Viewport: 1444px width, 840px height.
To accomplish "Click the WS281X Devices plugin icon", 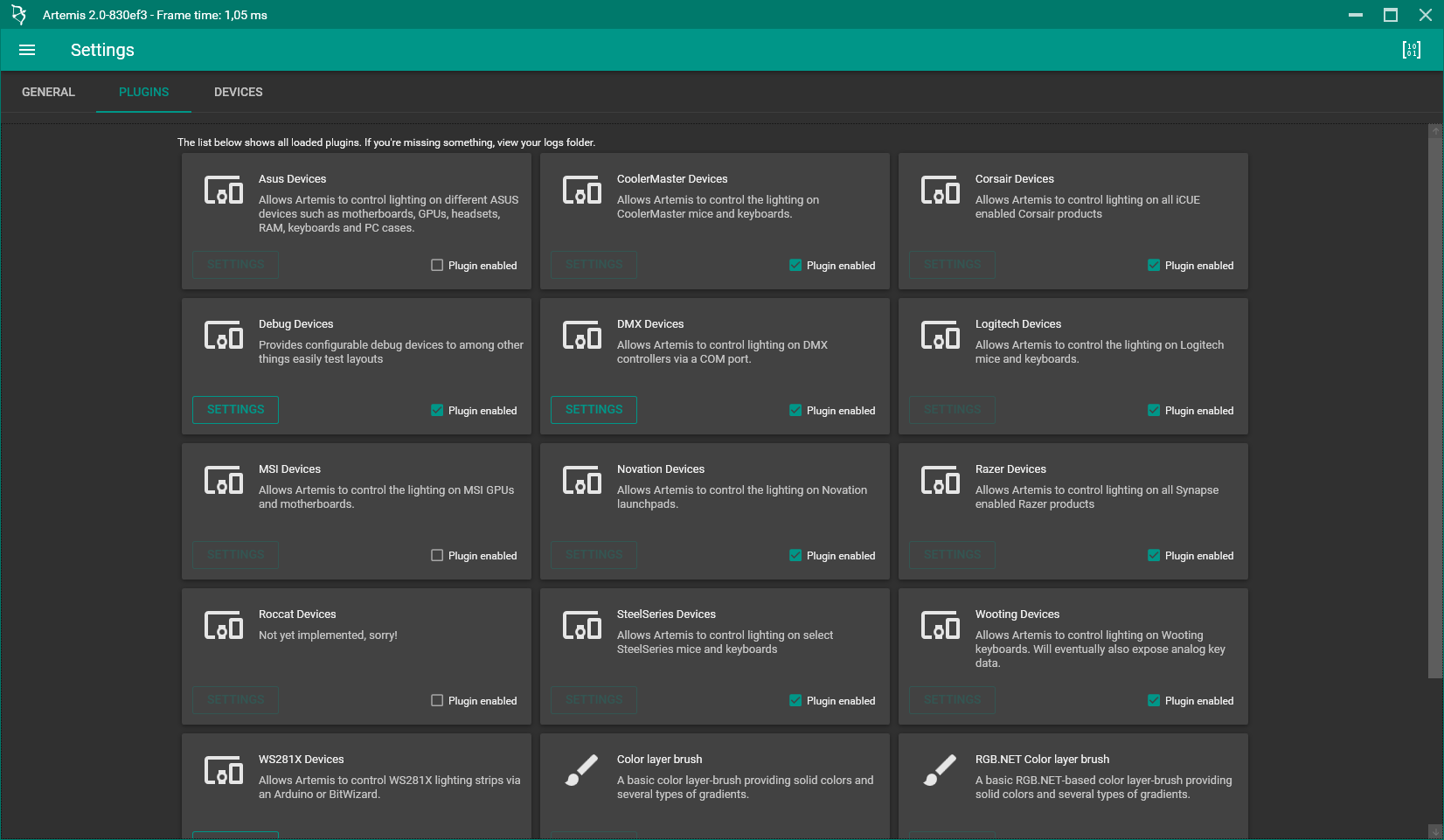I will (x=224, y=770).
